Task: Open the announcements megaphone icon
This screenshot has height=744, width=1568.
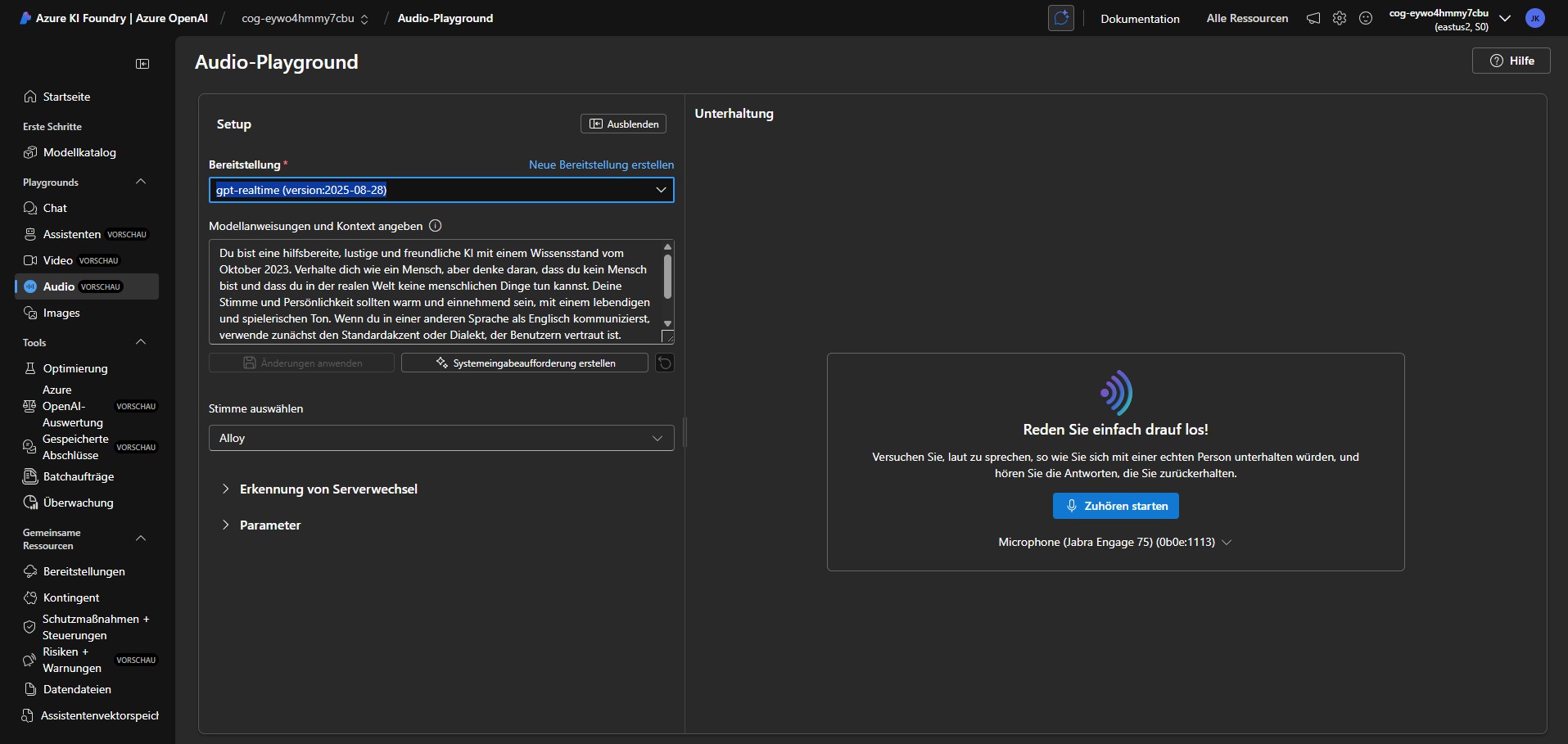Action: (x=1313, y=18)
